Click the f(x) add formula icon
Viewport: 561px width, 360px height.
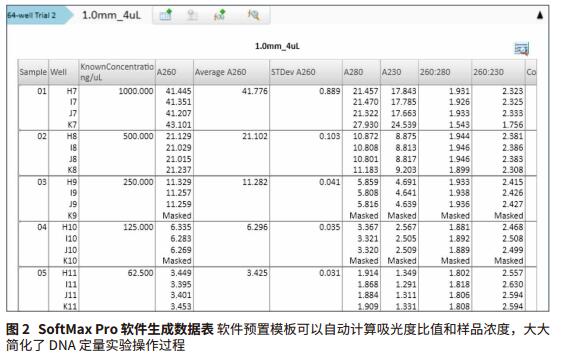coord(219,15)
